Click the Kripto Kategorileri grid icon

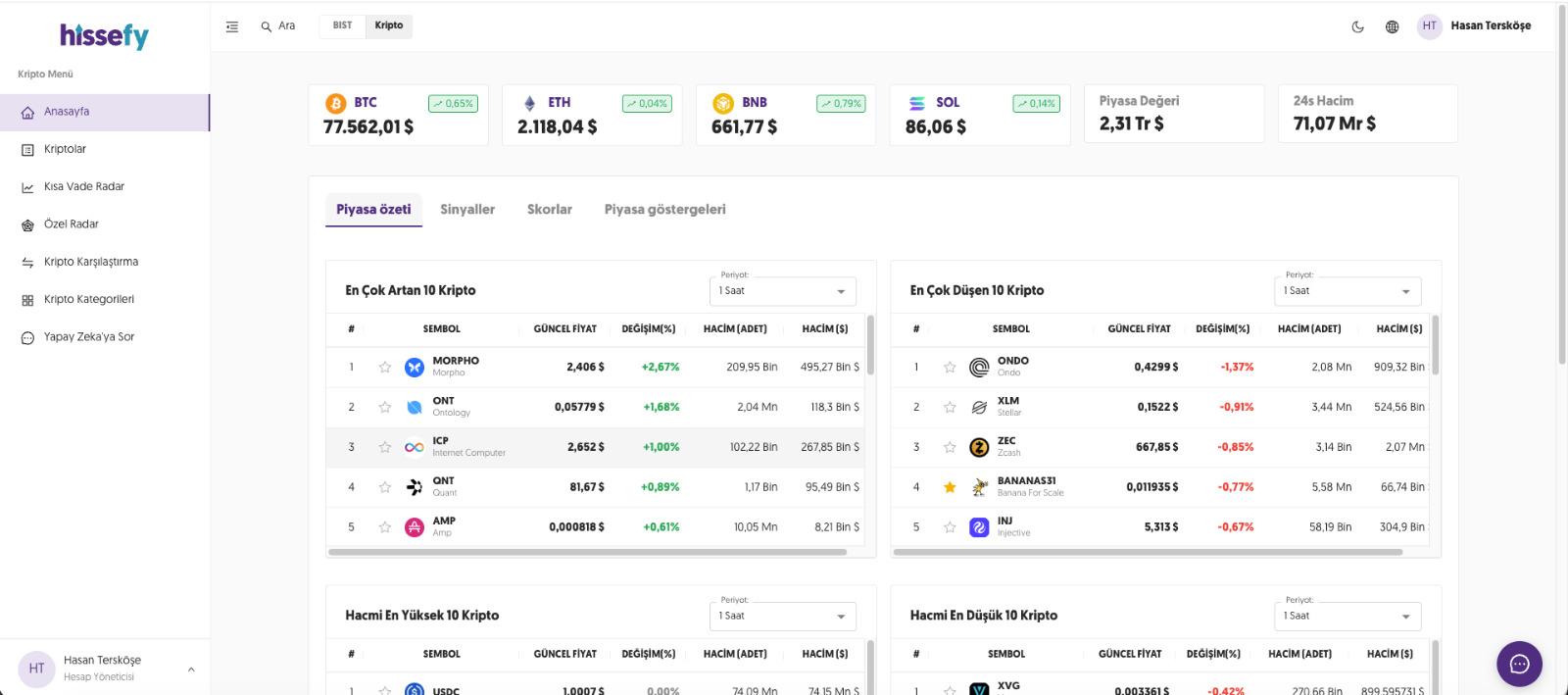click(x=27, y=300)
